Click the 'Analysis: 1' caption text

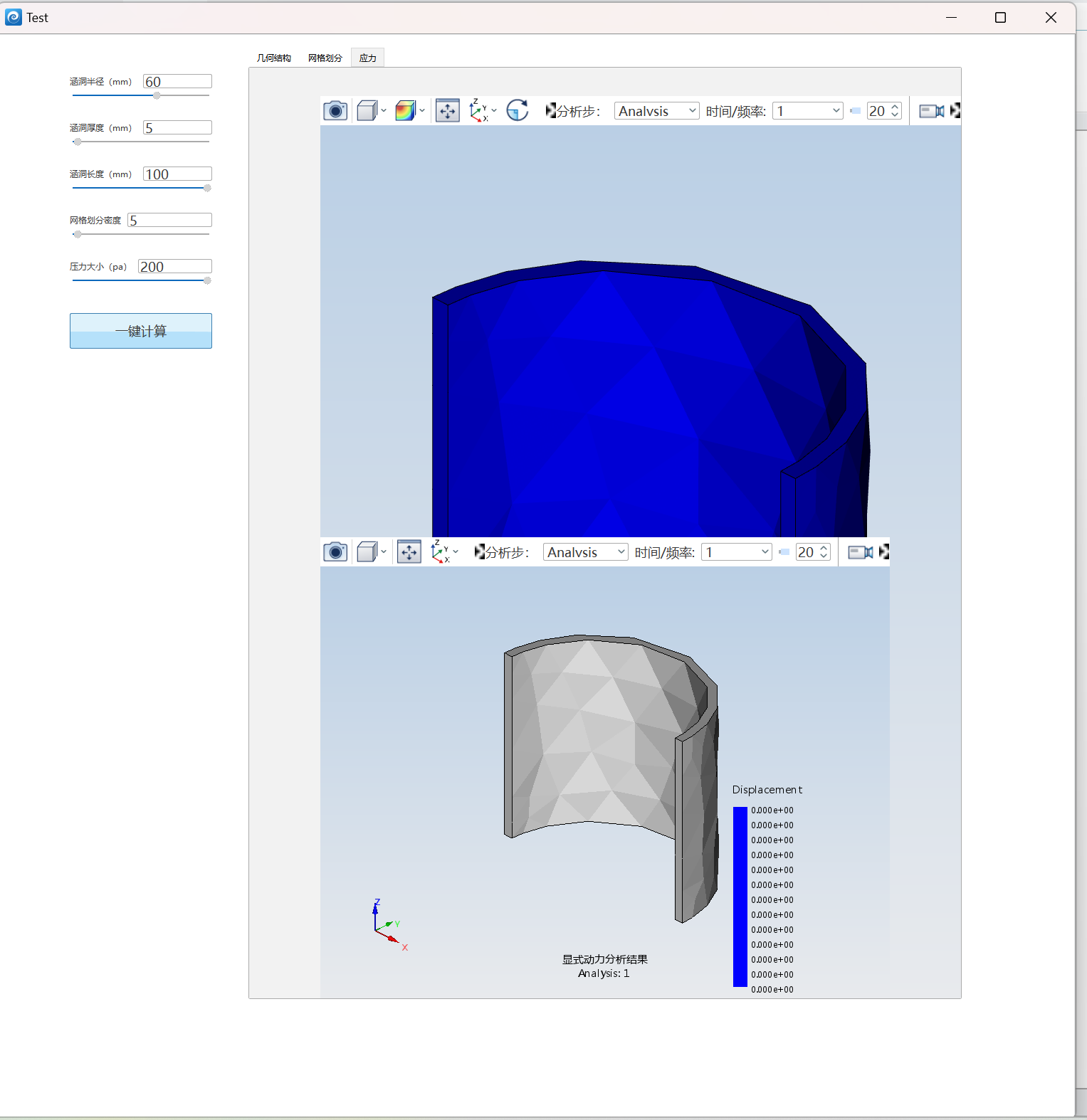(604, 973)
